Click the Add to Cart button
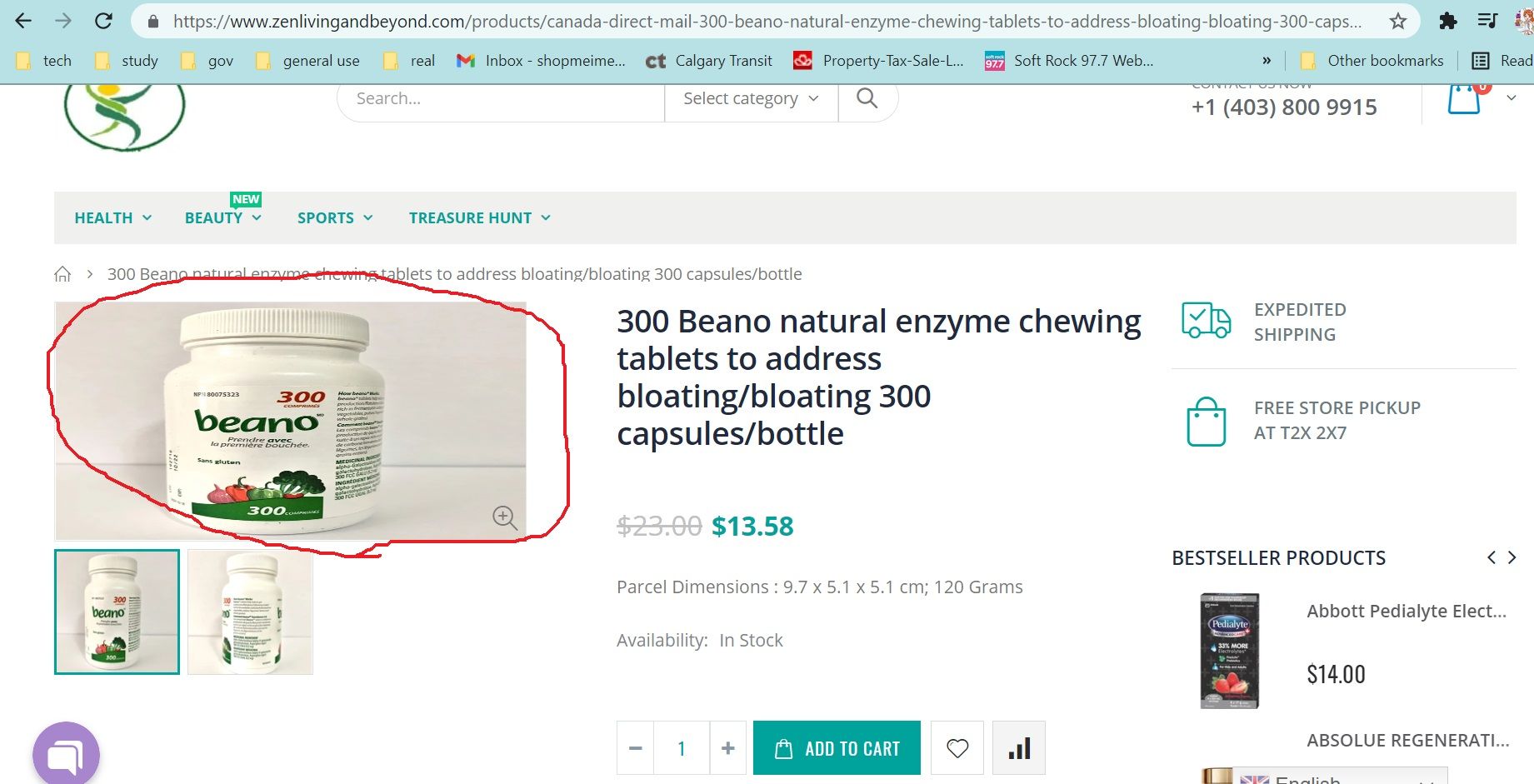Image resolution: width=1534 pixels, height=784 pixels. point(837,748)
